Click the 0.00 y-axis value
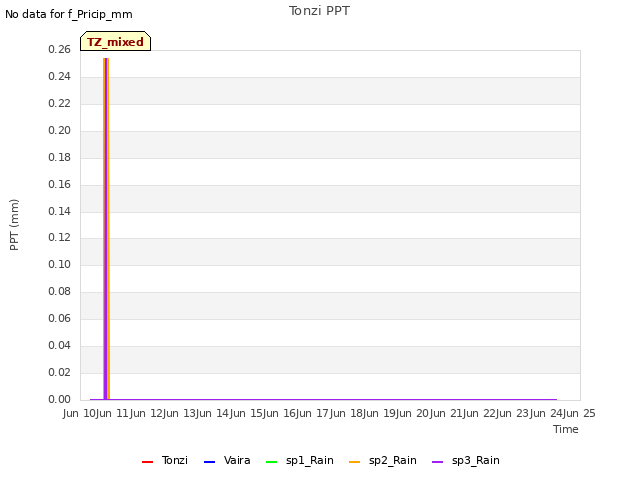 tap(60, 399)
